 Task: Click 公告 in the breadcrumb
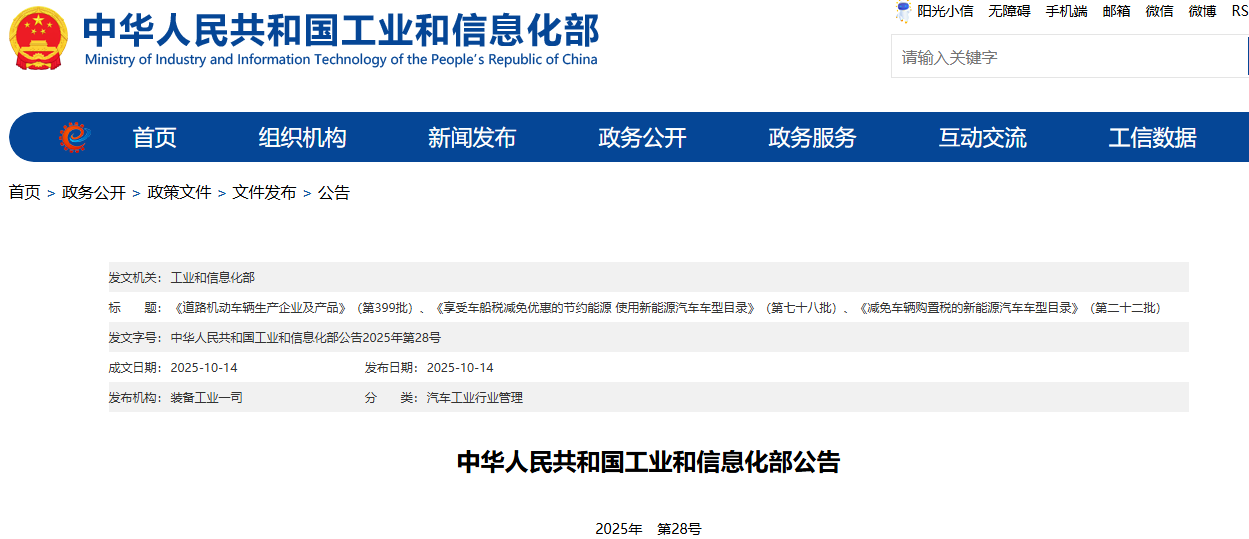(x=334, y=192)
